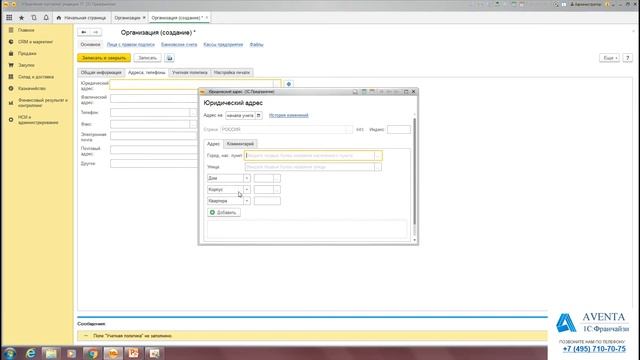Screen dimensions: 640x360
Task: Close the Организация tab
Action: coord(144,18)
